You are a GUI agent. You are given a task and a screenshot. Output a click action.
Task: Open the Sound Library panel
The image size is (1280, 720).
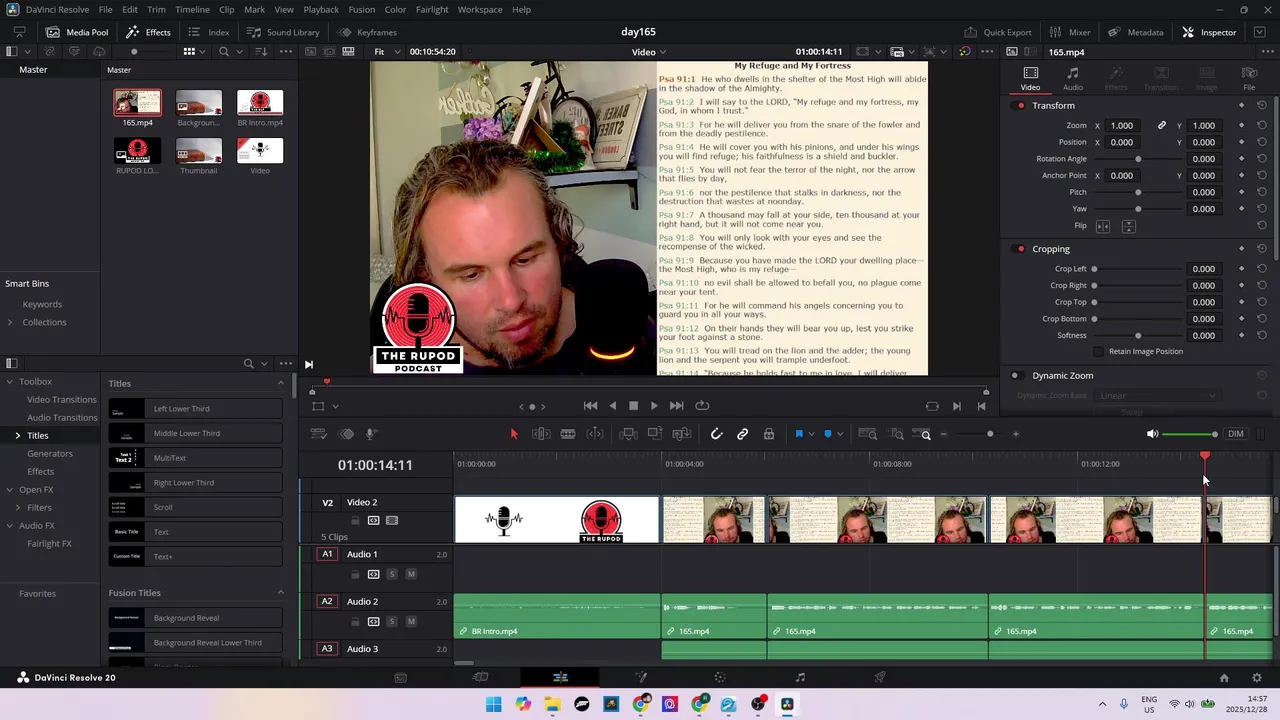click(283, 32)
